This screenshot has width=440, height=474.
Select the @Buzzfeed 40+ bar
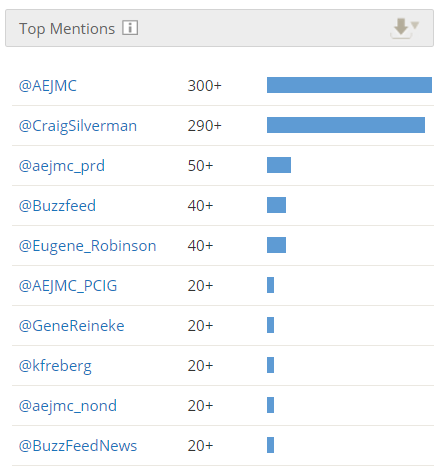(276, 205)
